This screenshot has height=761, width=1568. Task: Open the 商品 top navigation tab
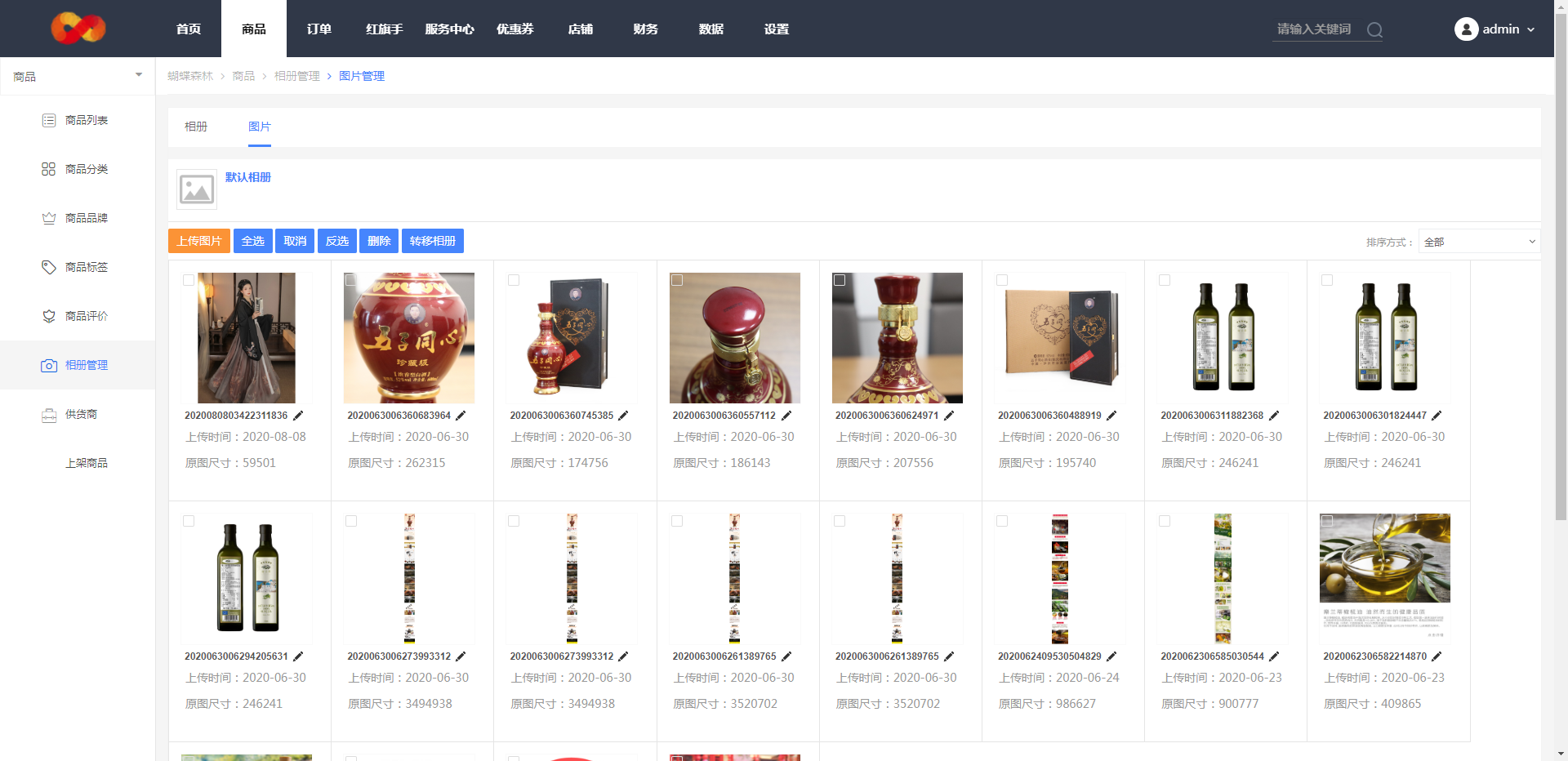pos(254,29)
